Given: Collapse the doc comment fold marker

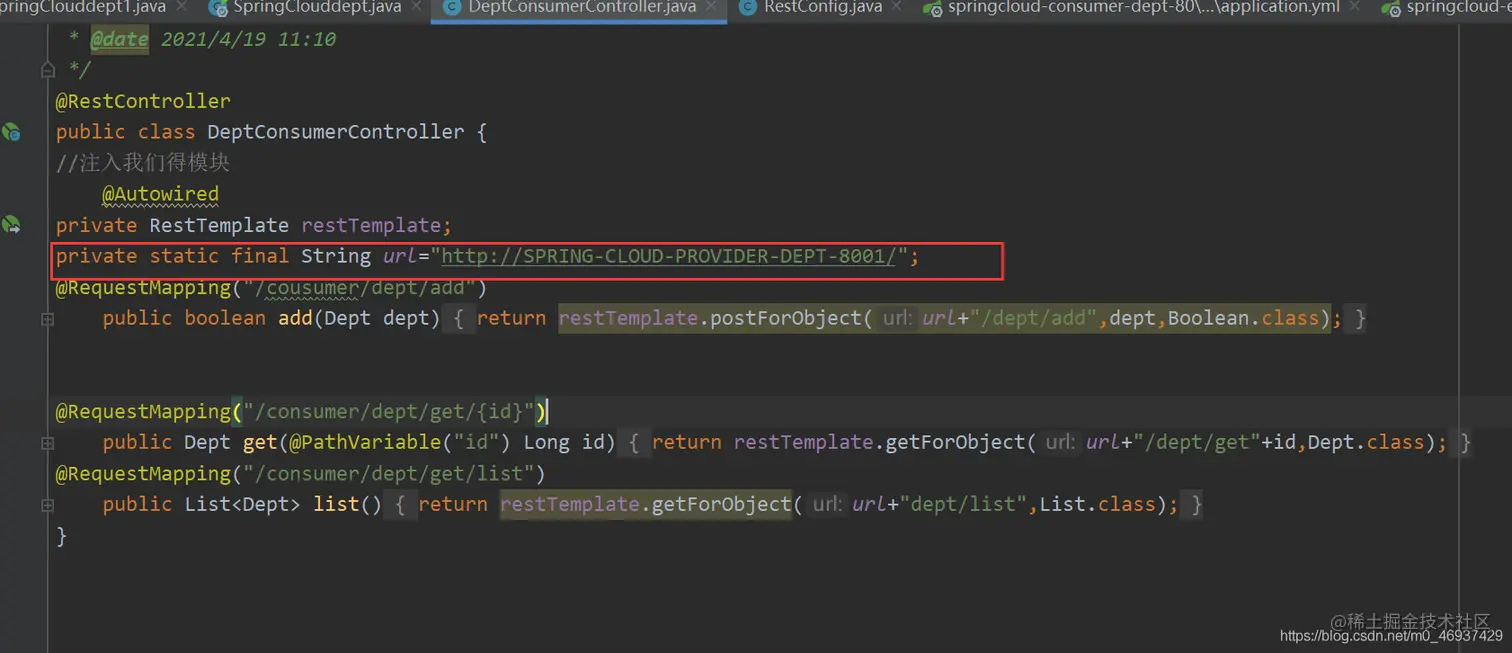Looking at the screenshot, I should (47, 70).
